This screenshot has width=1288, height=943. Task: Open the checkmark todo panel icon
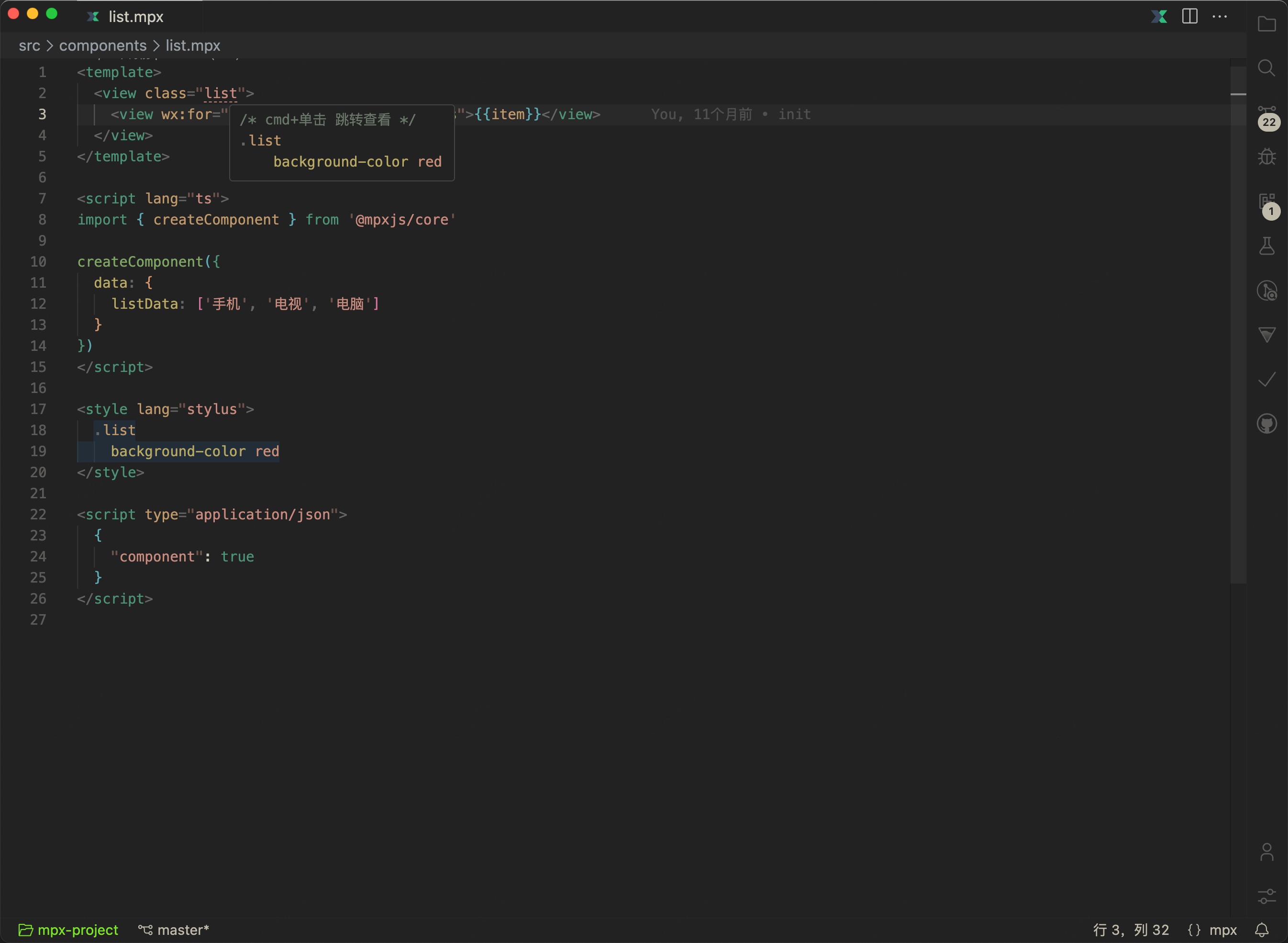pyautogui.click(x=1266, y=379)
